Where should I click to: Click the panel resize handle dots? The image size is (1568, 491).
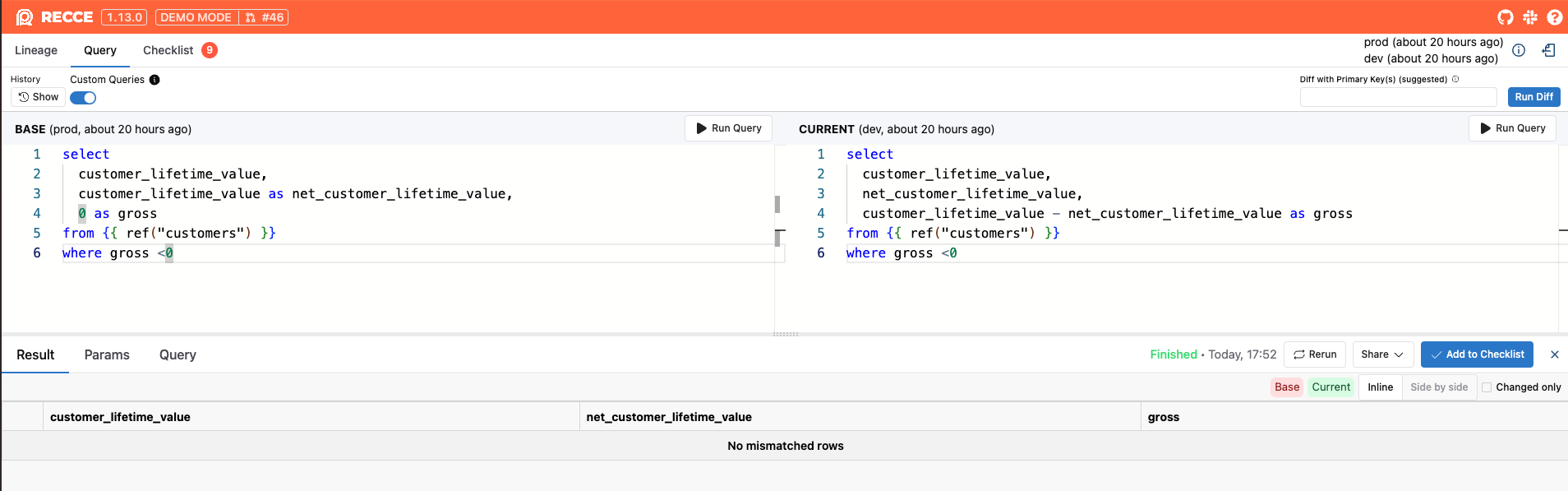pos(786,335)
